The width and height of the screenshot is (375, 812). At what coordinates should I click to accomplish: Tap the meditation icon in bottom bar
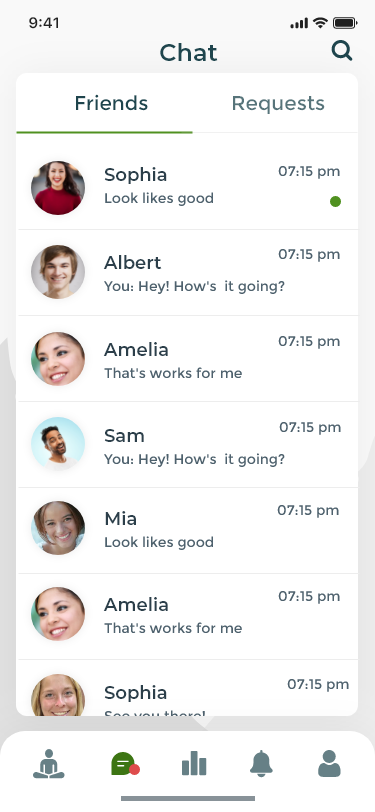[49, 764]
